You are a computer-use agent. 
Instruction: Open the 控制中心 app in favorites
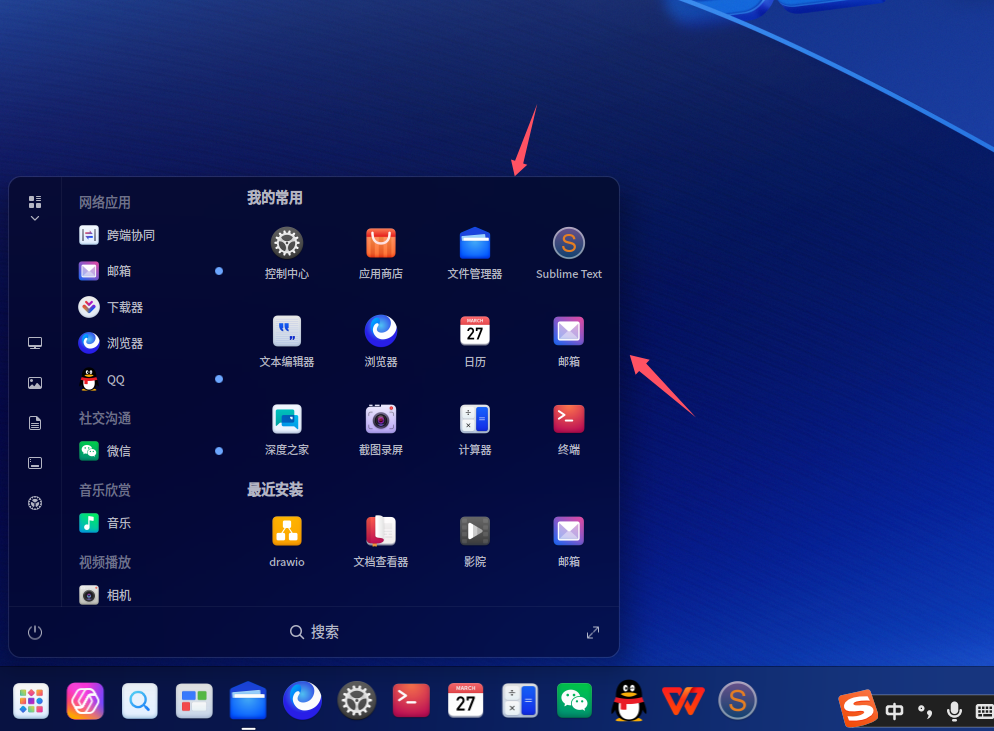287,253
